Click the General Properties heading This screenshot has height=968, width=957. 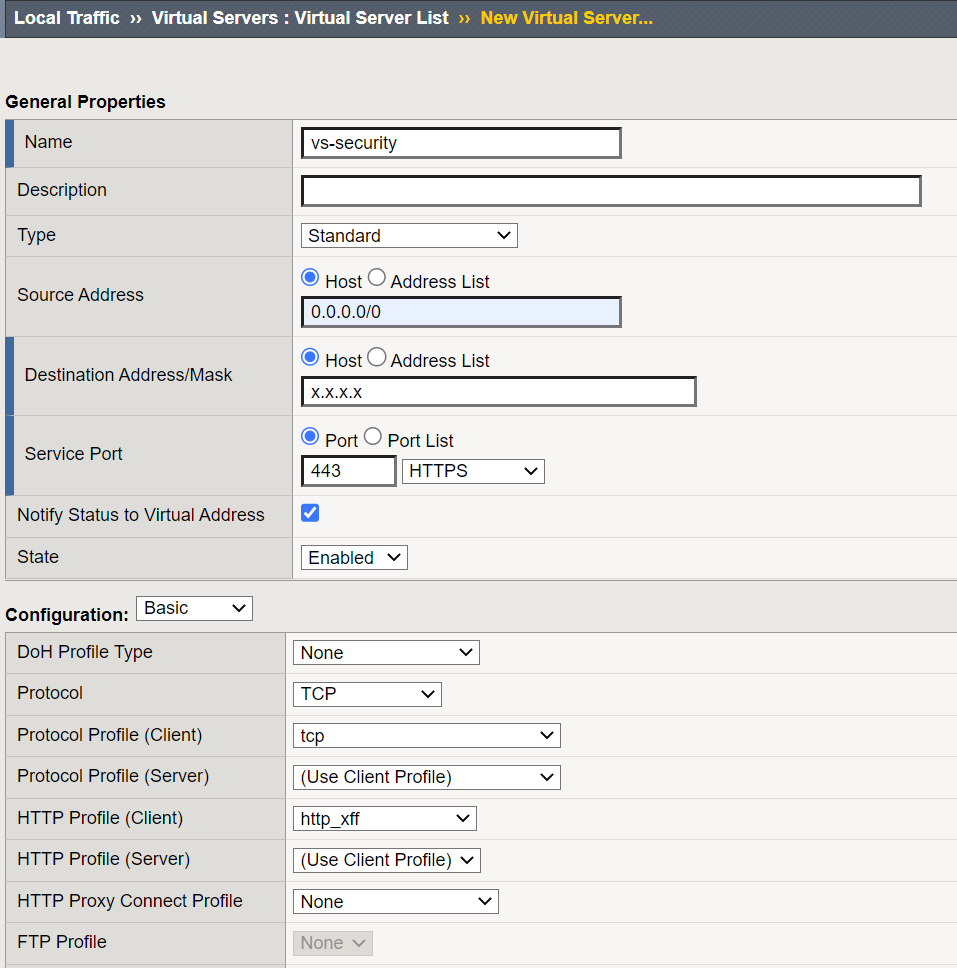[85, 102]
